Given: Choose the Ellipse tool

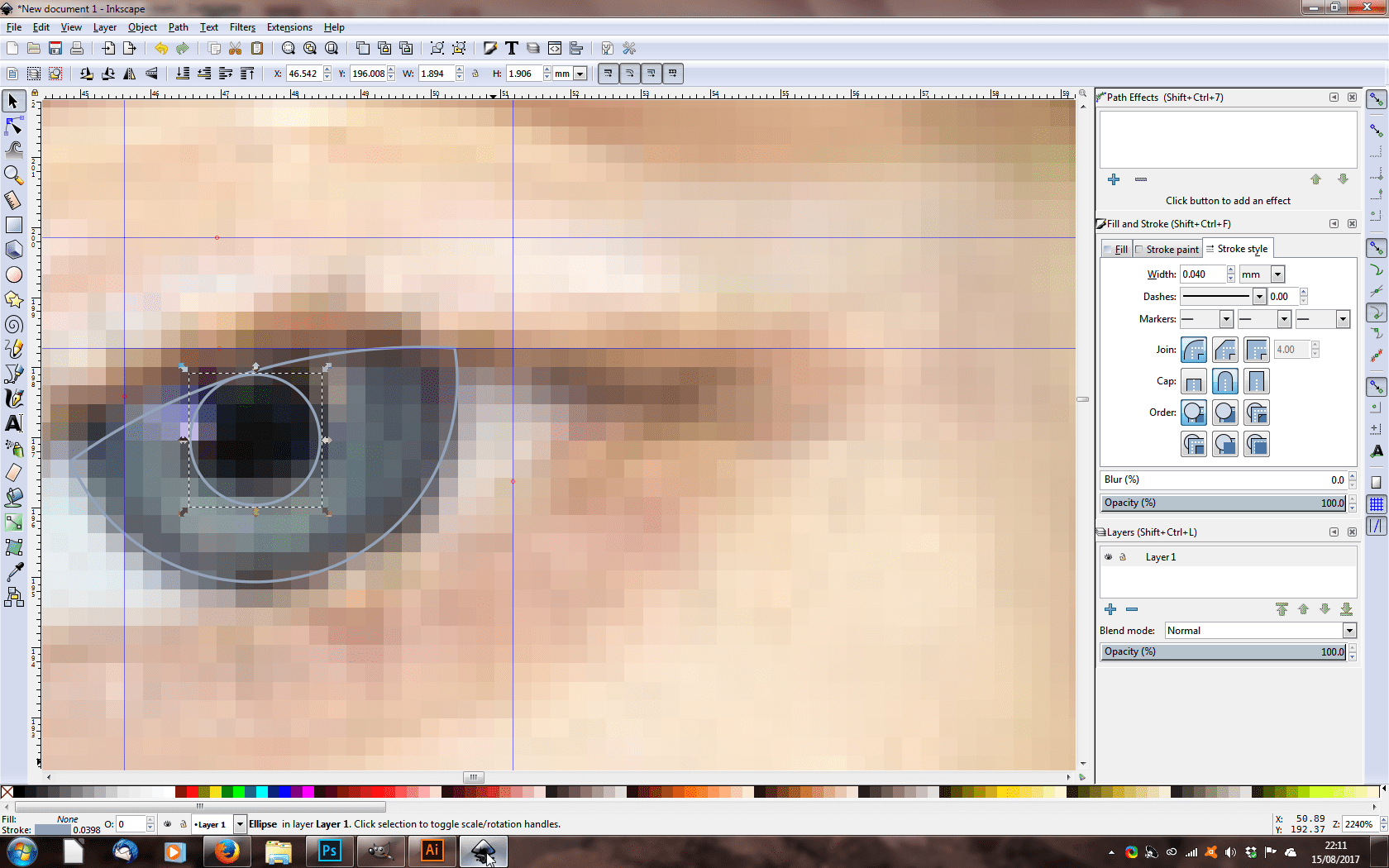Looking at the screenshot, I should pyautogui.click(x=13, y=274).
